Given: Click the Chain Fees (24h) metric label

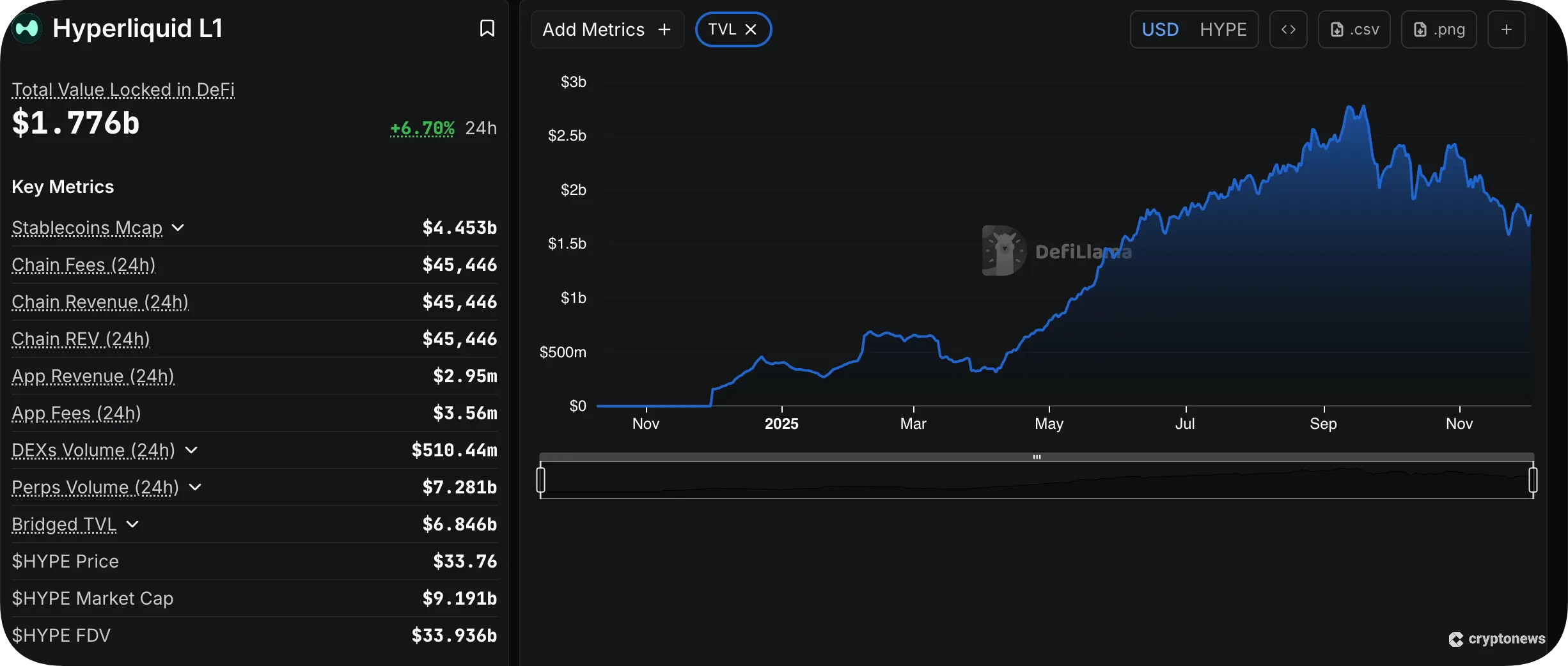Looking at the screenshot, I should (83, 265).
